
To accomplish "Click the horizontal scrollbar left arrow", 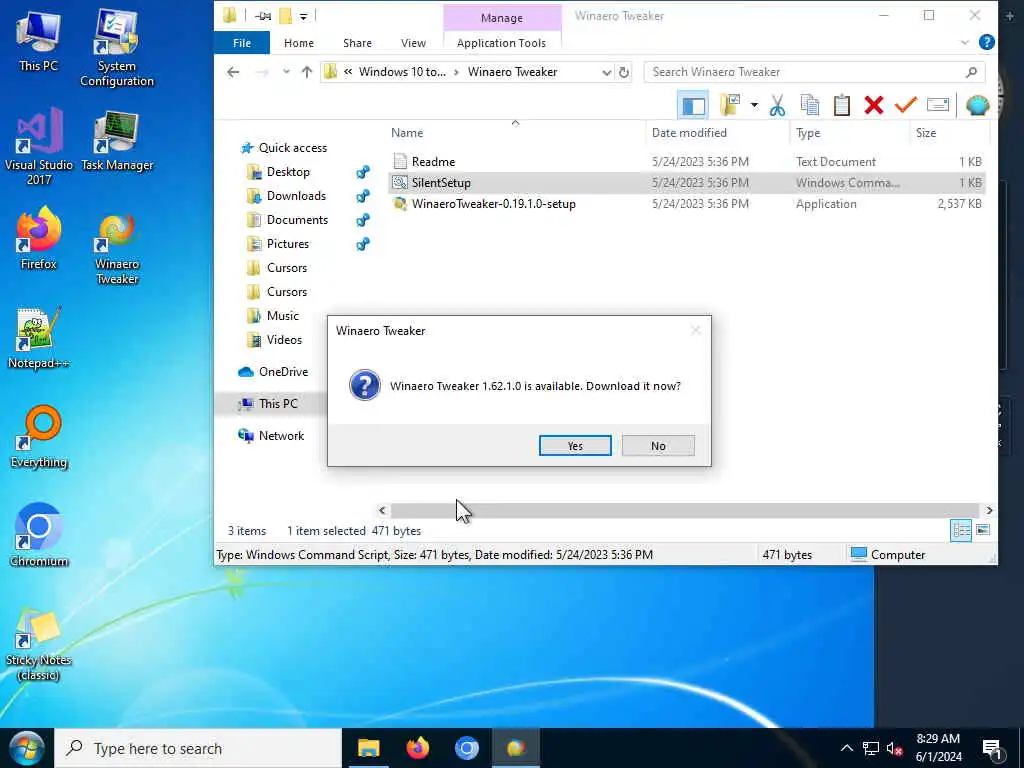I will coord(382,511).
